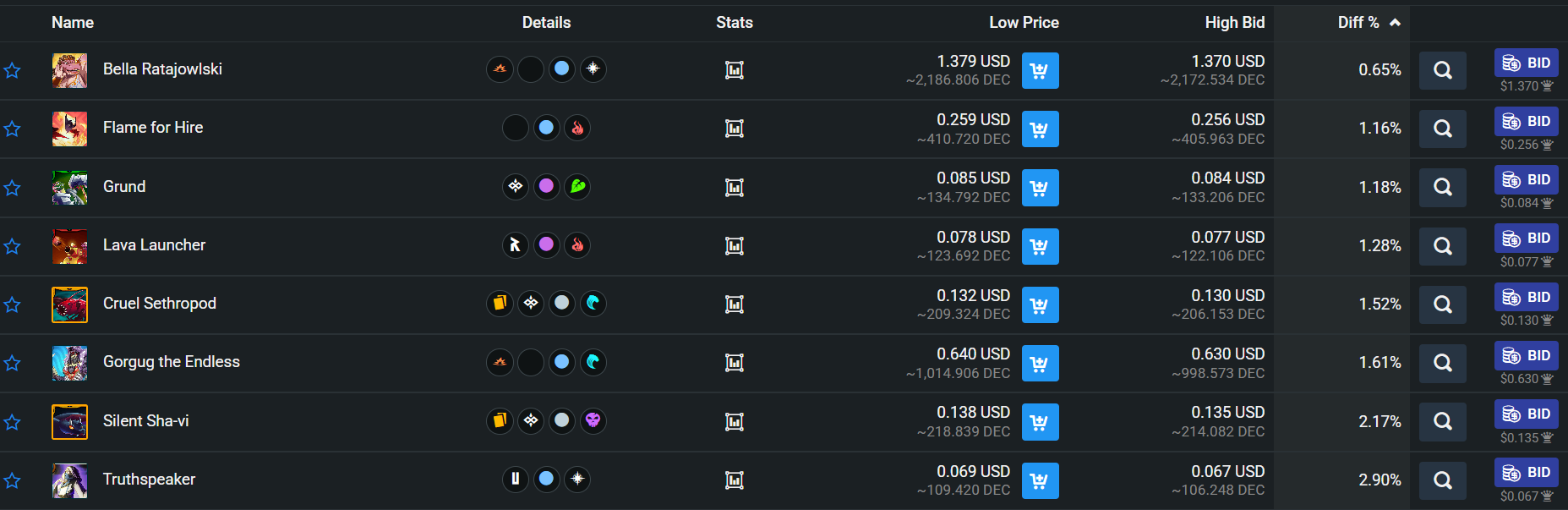Sort list by Low Price header
The height and width of the screenshot is (510, 1568).
1024,23
